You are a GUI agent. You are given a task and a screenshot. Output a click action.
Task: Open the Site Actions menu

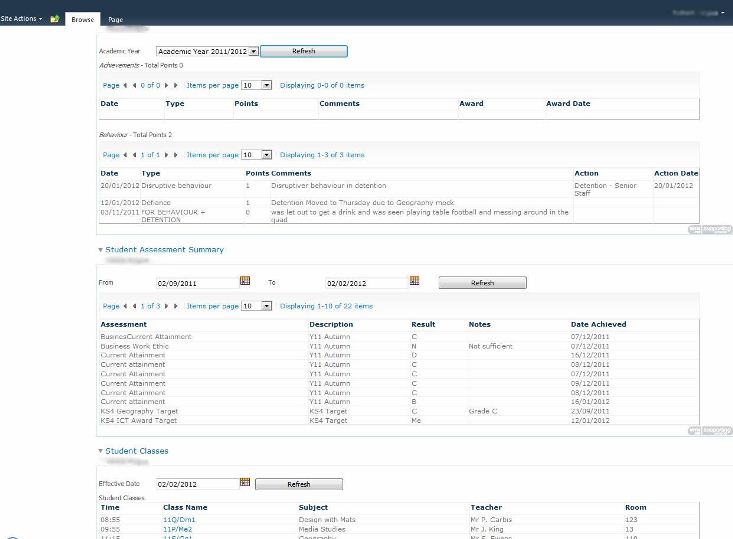point(21,19)
